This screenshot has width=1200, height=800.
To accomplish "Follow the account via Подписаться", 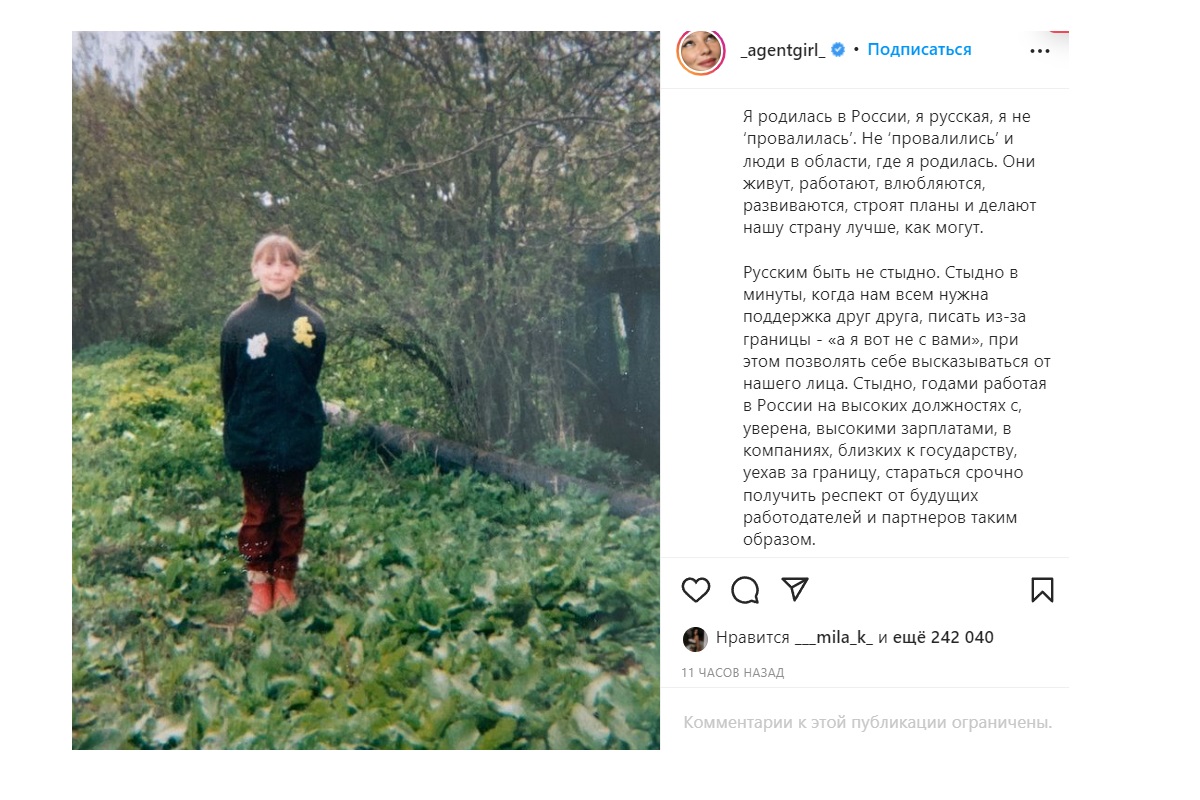I will pos(919,50).
